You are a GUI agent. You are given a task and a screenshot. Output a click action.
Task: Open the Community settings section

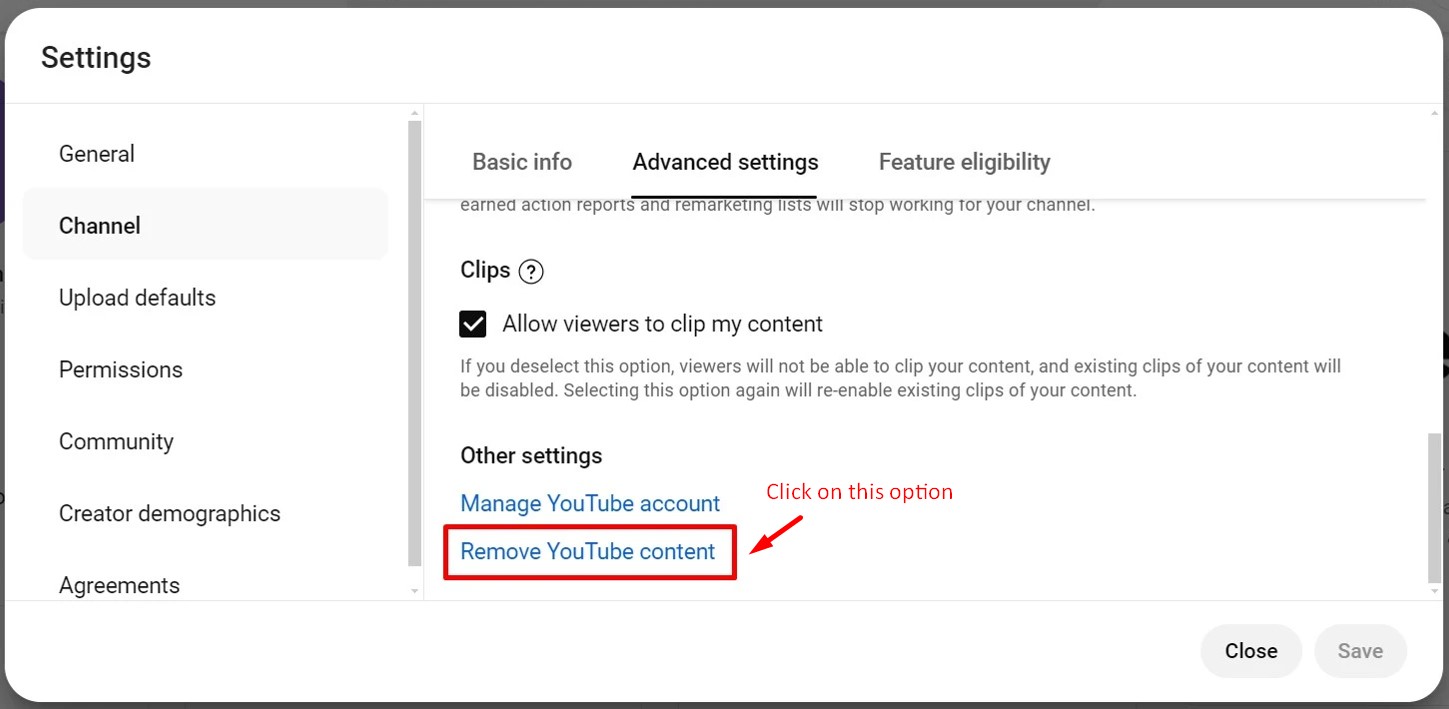pos(116,441)
